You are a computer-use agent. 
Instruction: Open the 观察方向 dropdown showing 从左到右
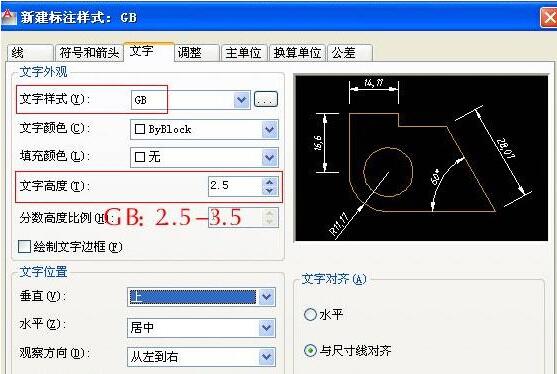pos(201,357)
